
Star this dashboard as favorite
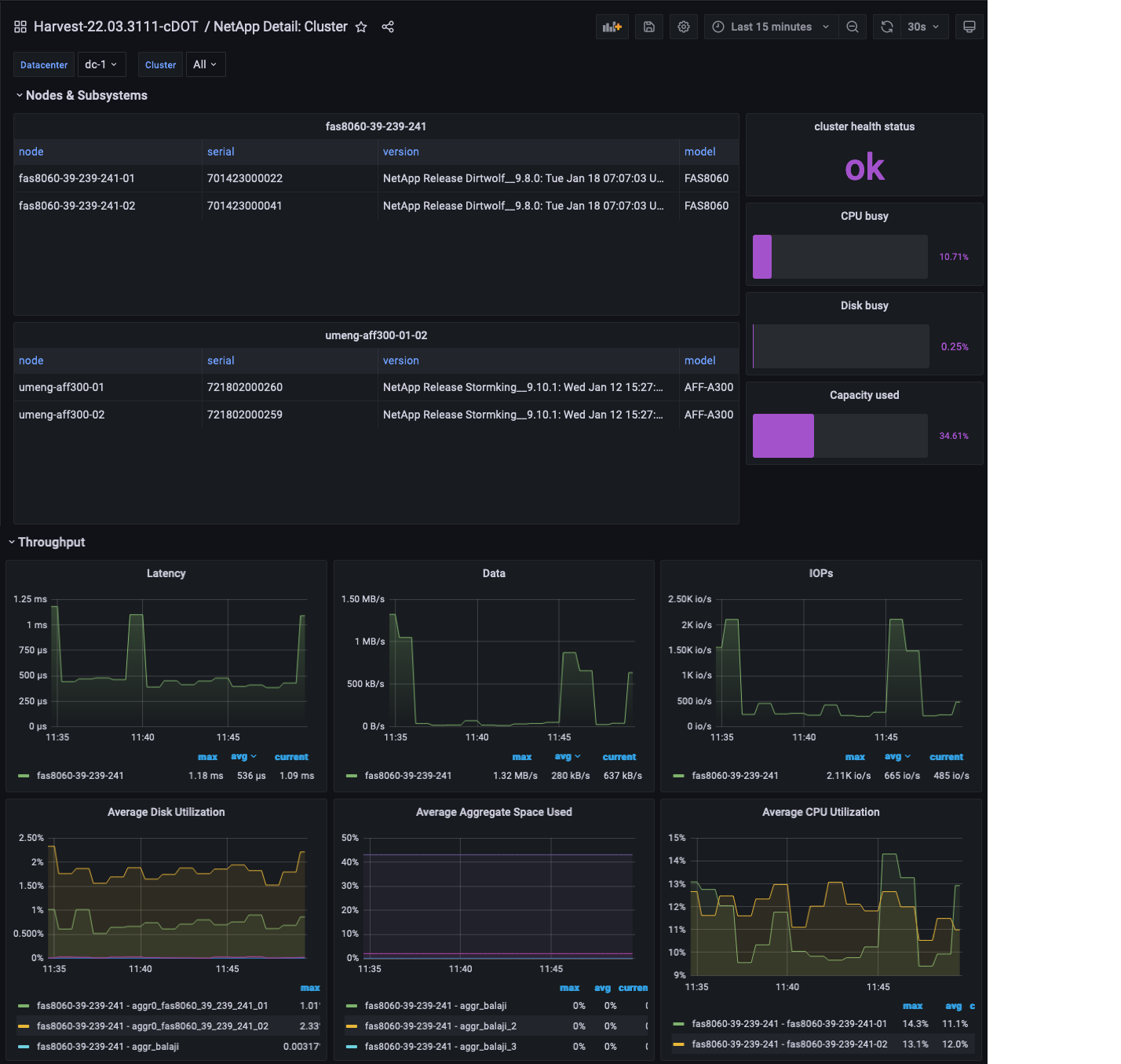click(360, 26)
